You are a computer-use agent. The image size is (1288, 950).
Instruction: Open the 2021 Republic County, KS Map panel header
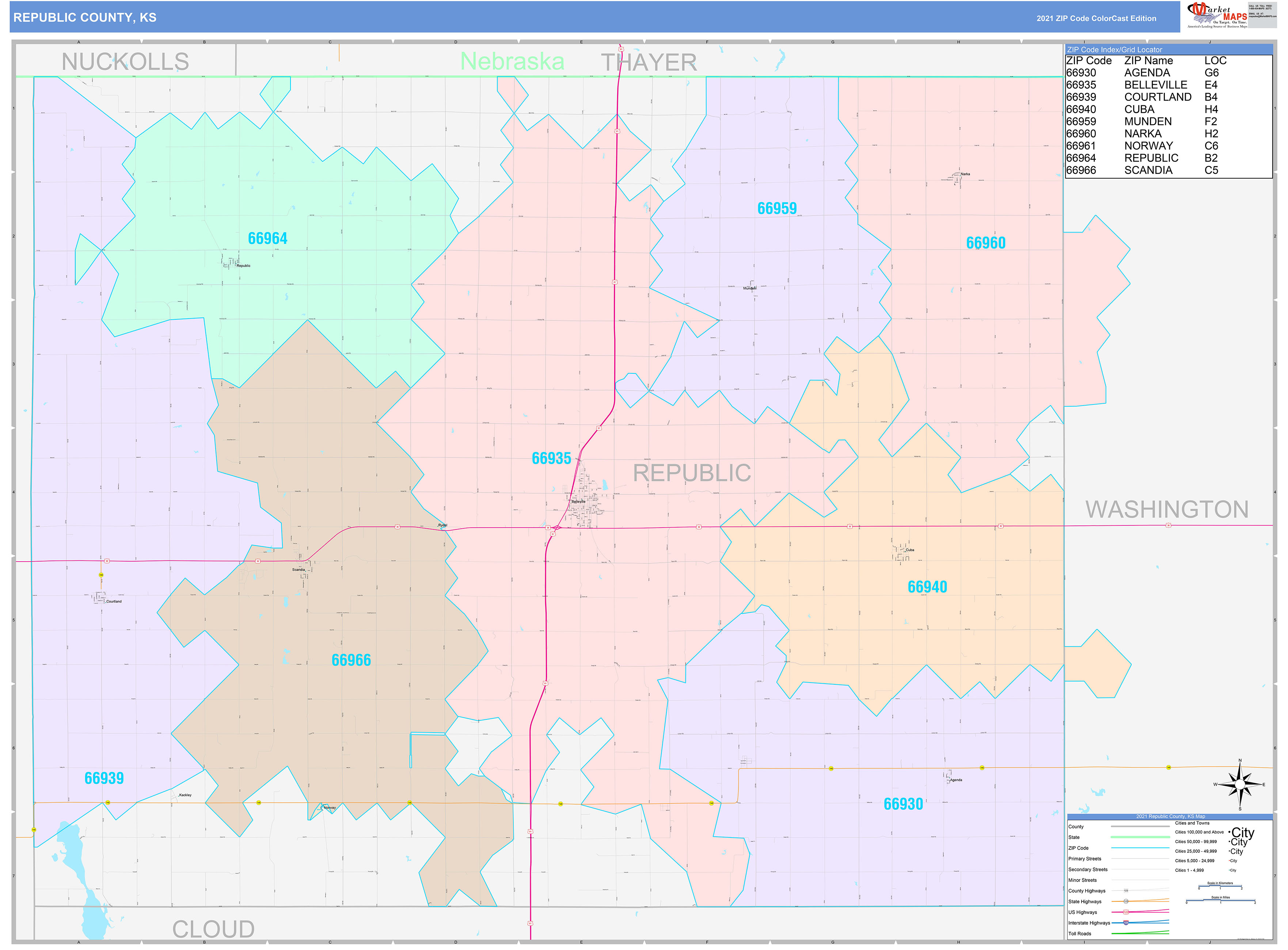pyautogui.click(x=1171, y=816)
